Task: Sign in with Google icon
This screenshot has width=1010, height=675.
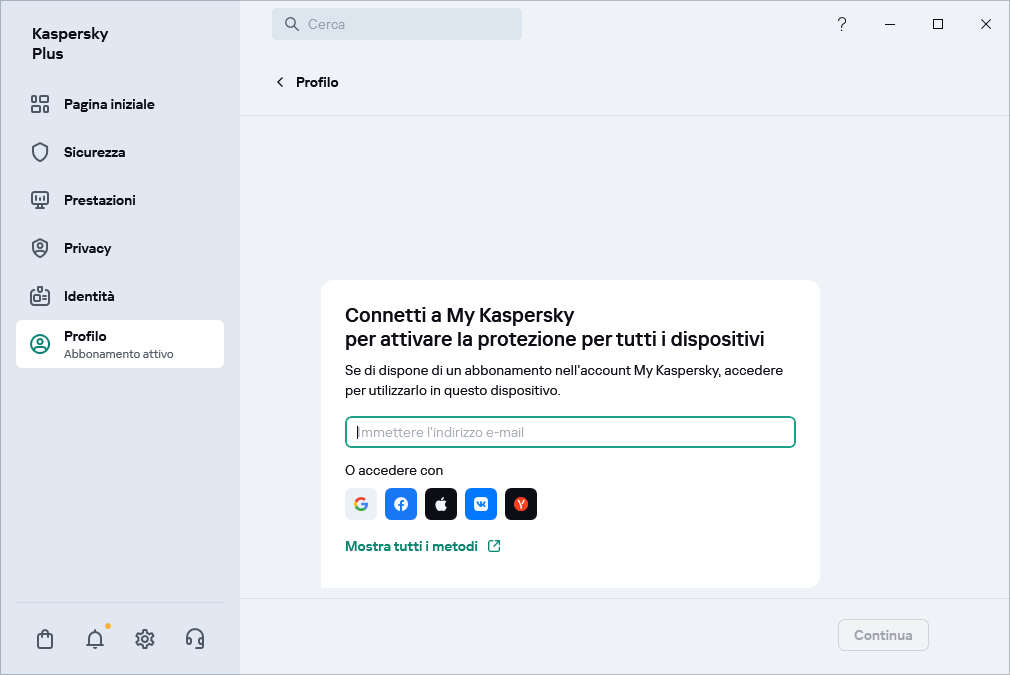Action: tap(361, 504)
